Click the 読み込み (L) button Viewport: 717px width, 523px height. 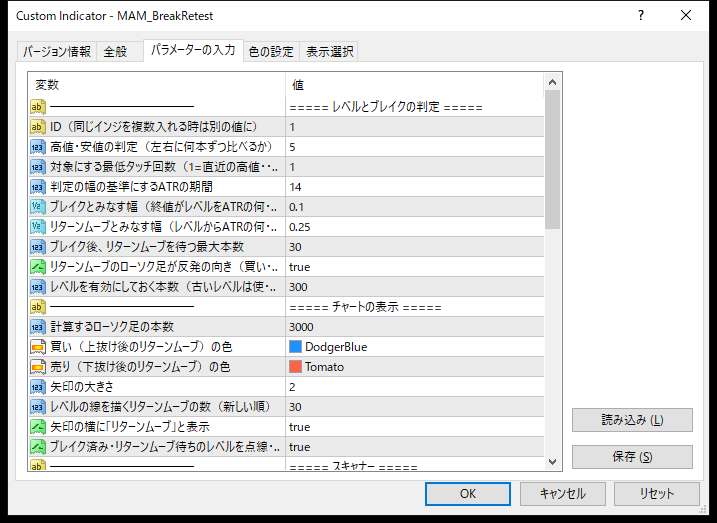632,420
